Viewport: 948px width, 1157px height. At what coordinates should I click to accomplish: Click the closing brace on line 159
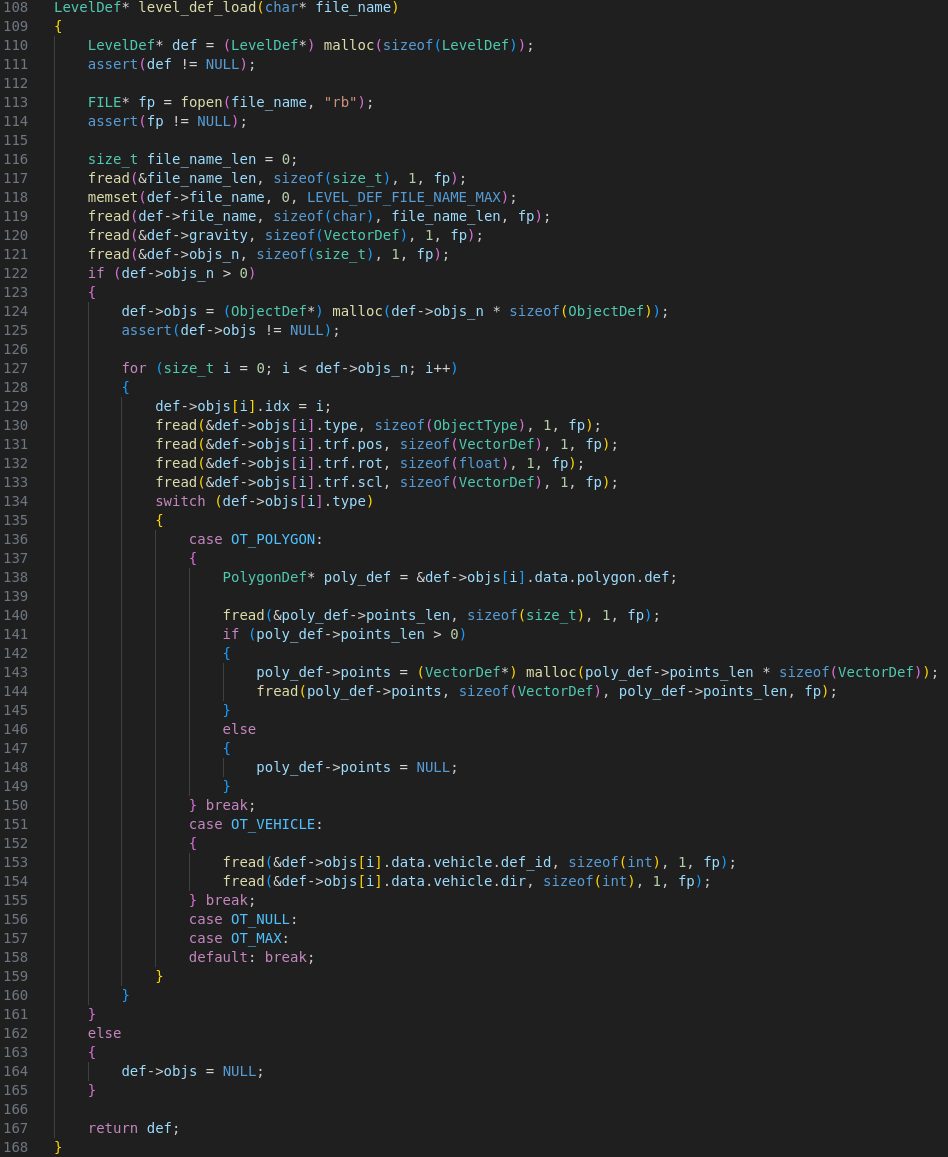pos(159,977)
